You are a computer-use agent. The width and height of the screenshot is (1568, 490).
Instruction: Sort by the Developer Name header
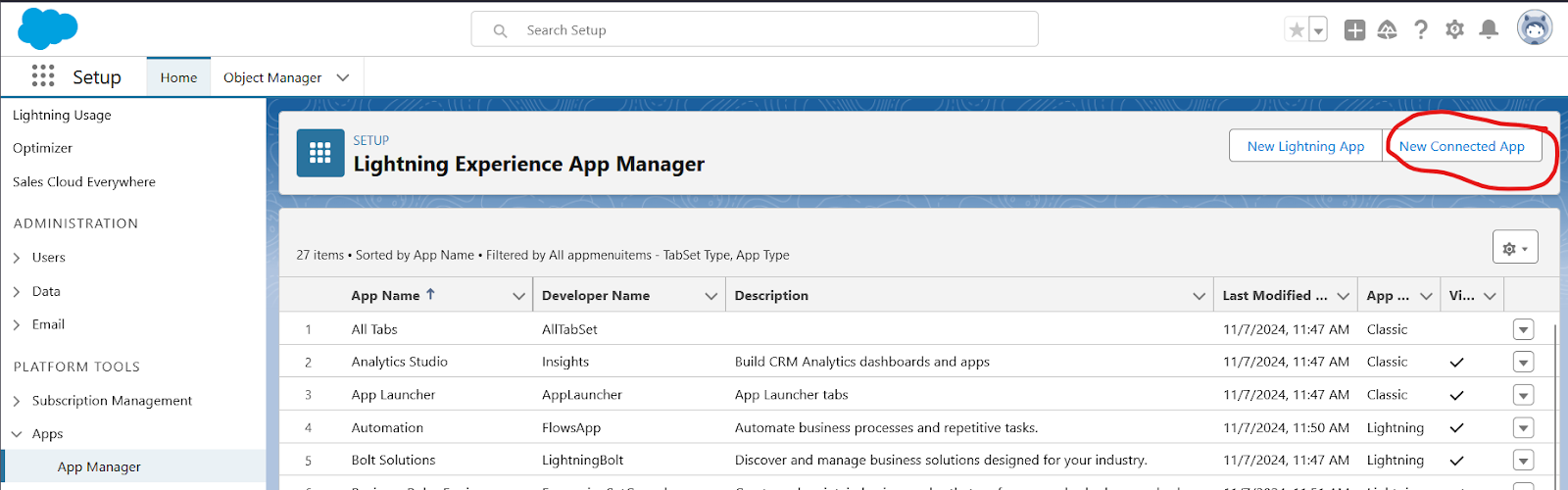pos(596,295)
